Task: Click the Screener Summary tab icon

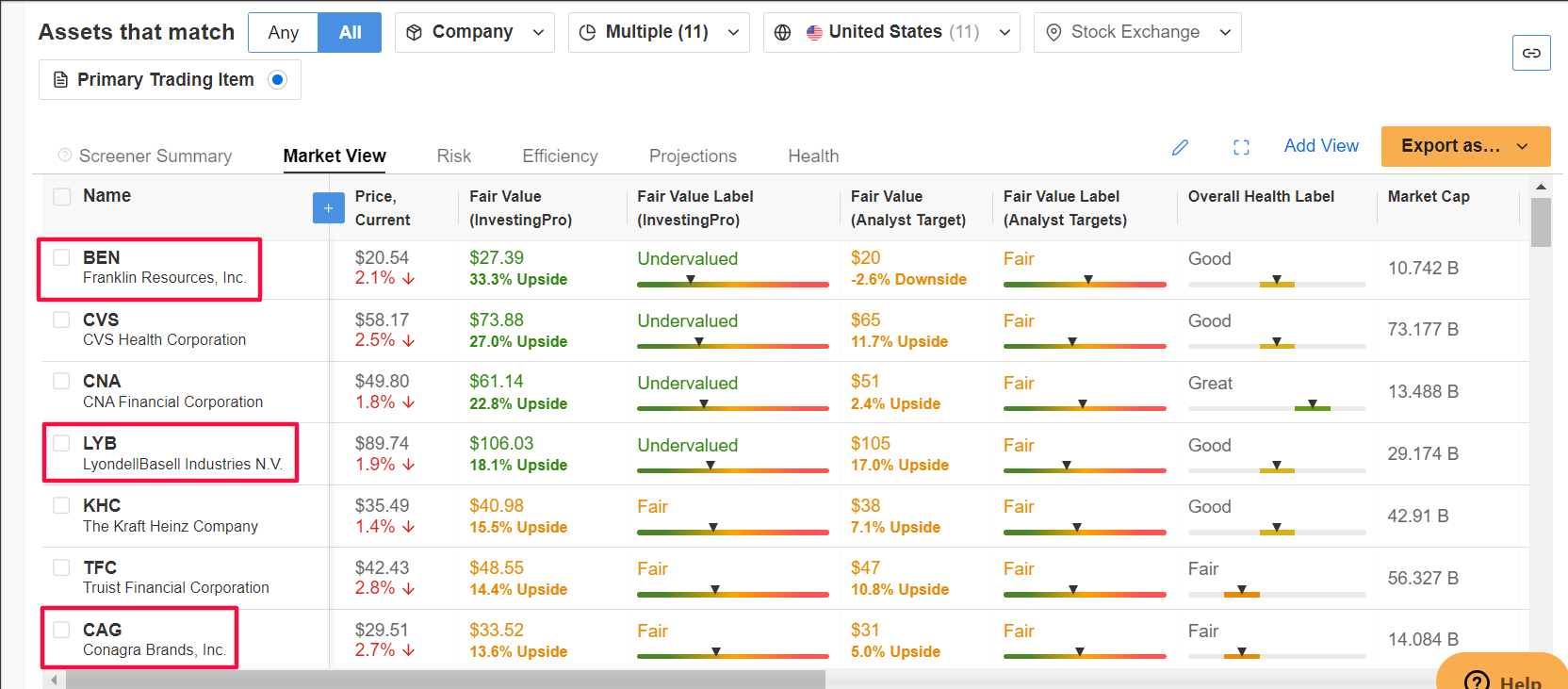Action: pos(64,155)
